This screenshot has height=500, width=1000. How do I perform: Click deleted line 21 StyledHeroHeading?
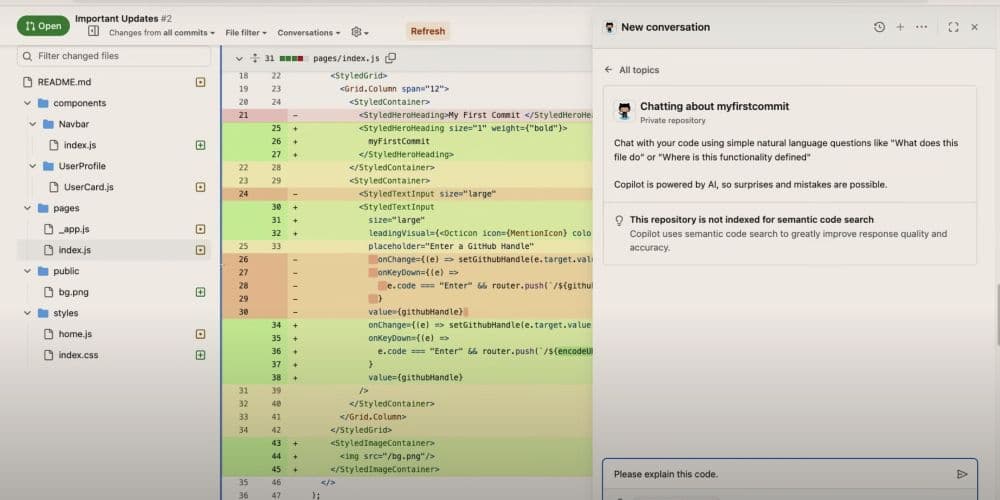408,115
